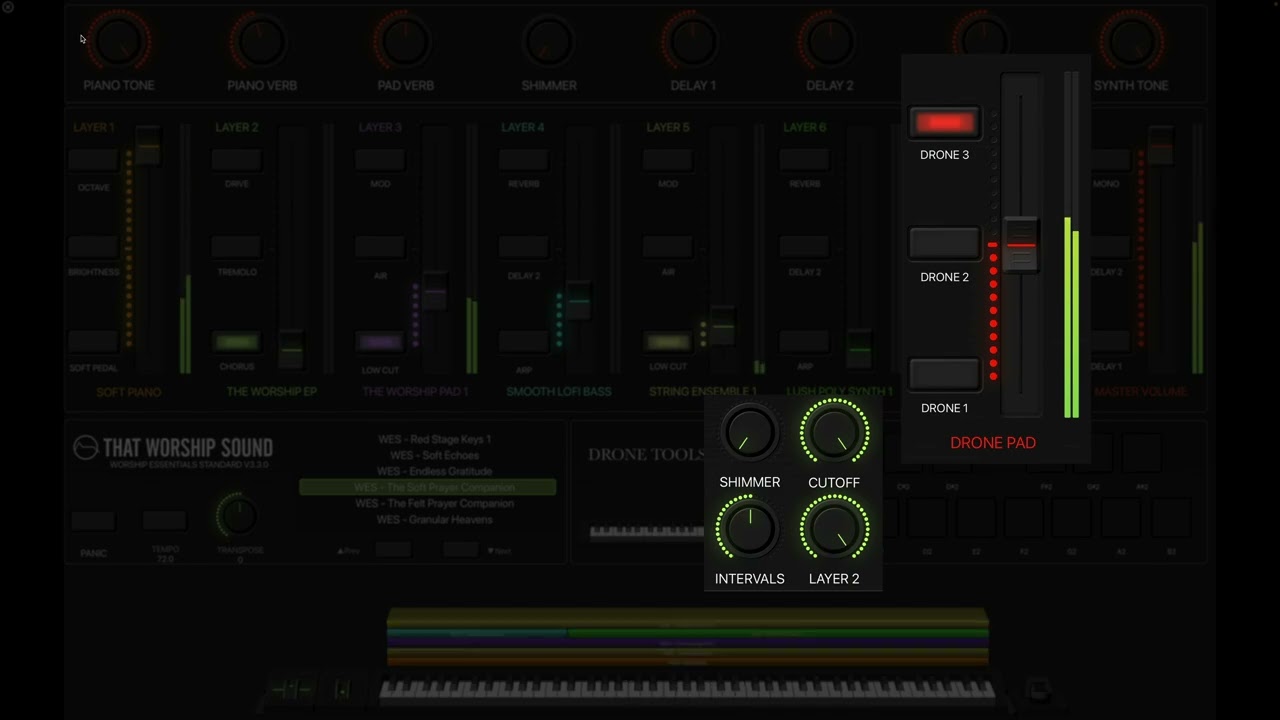Adjust the PIANO VERB knob

coord(262,43)
